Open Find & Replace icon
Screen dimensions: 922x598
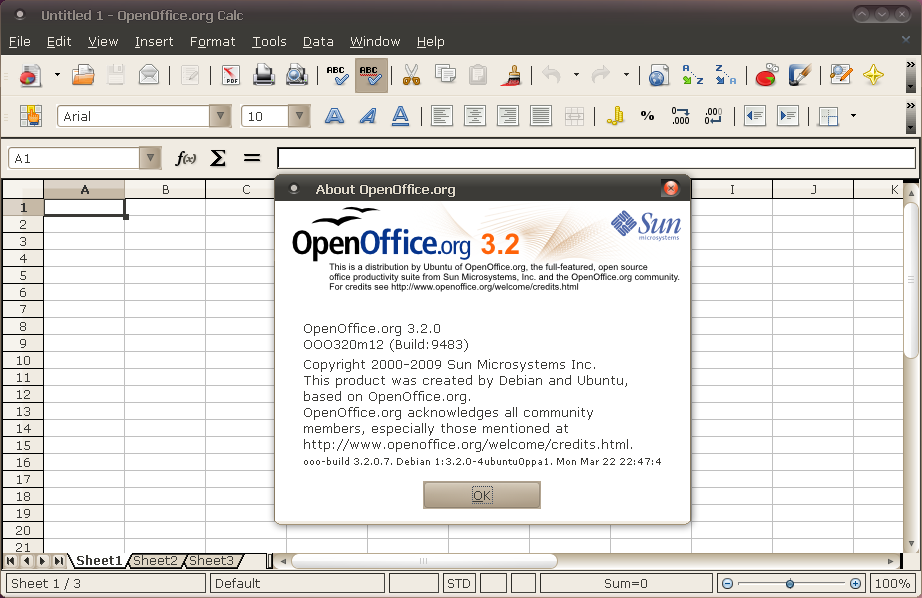[841, 75]
